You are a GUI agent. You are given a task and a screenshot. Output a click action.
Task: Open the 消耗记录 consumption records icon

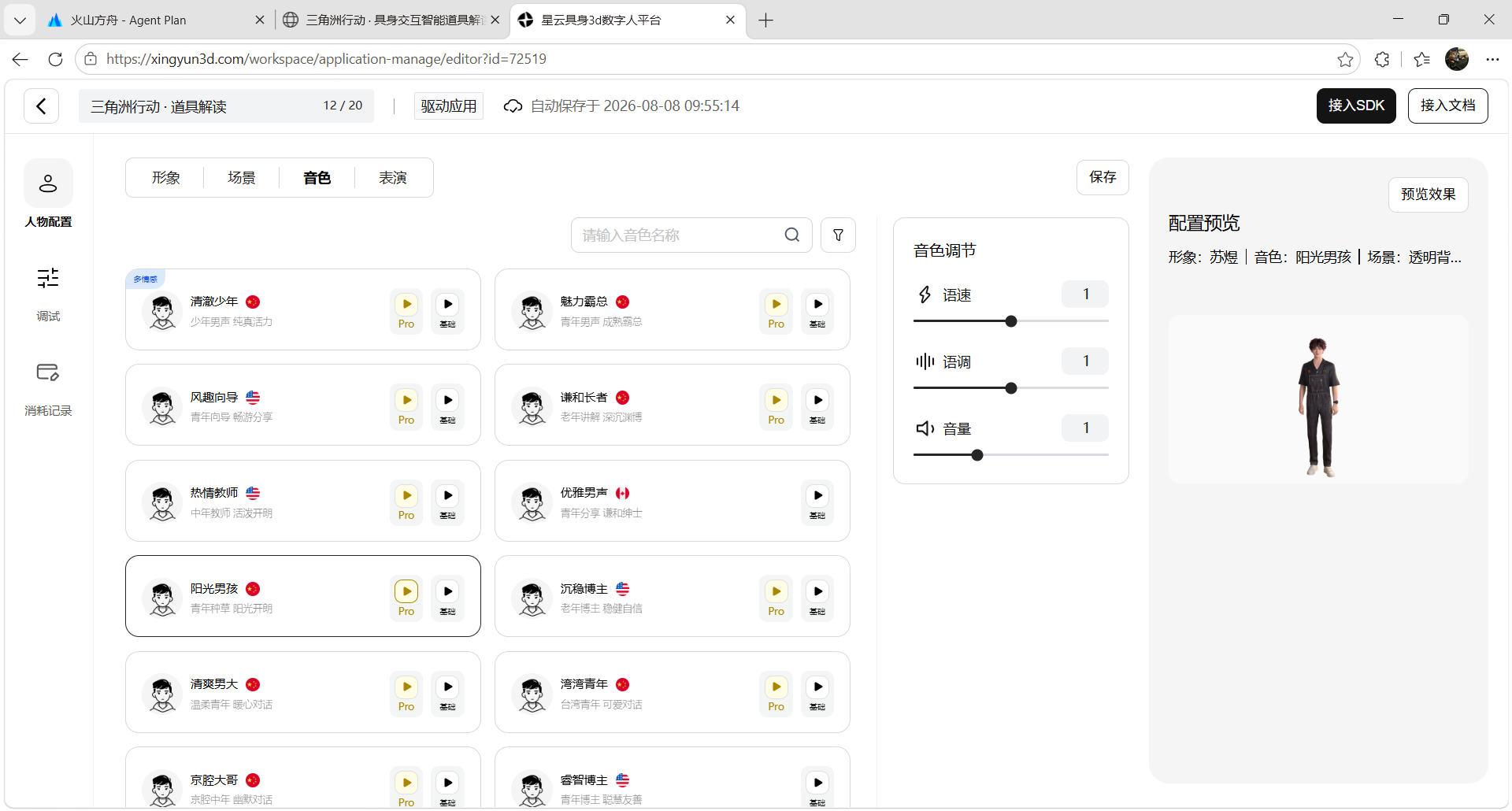48,372
